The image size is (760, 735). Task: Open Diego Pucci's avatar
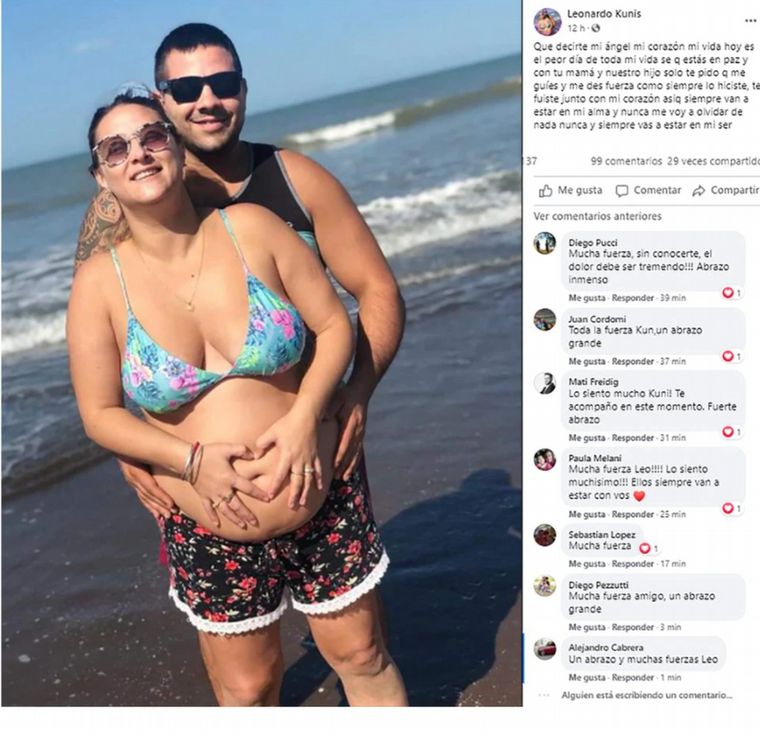[545, 243]
